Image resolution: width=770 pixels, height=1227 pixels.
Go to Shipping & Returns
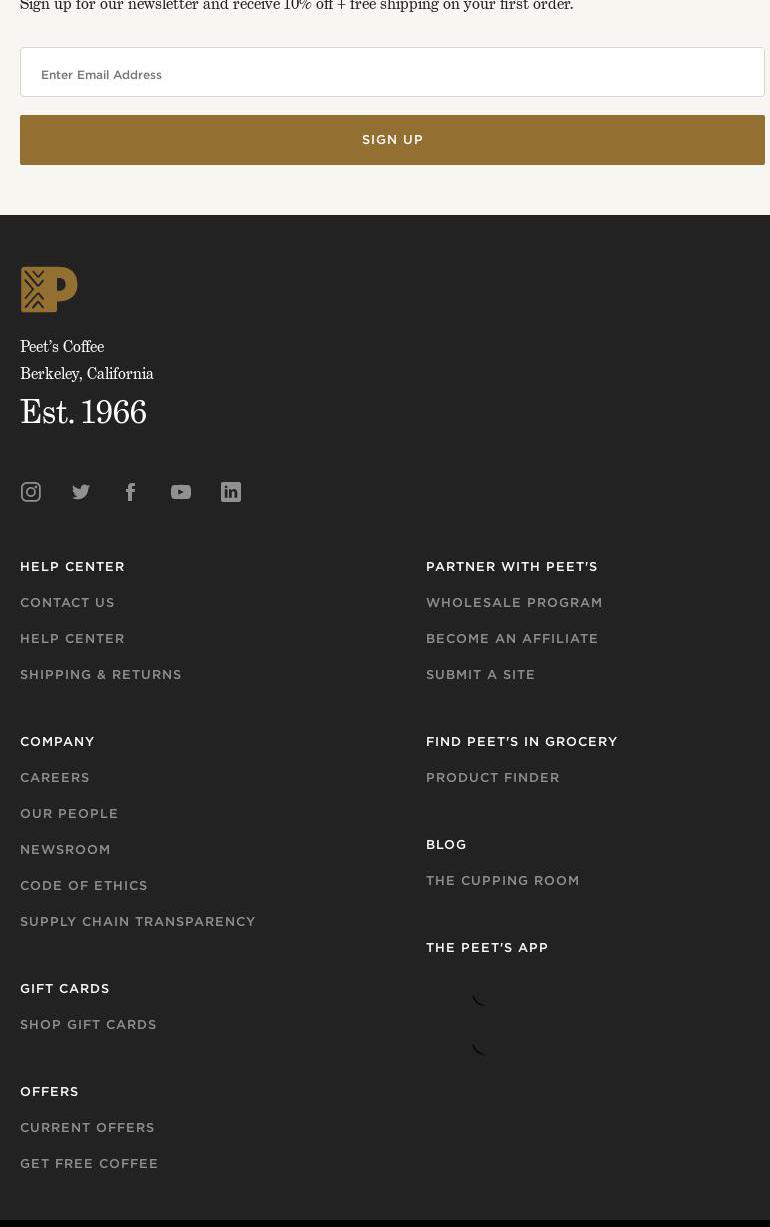point(101,674)
